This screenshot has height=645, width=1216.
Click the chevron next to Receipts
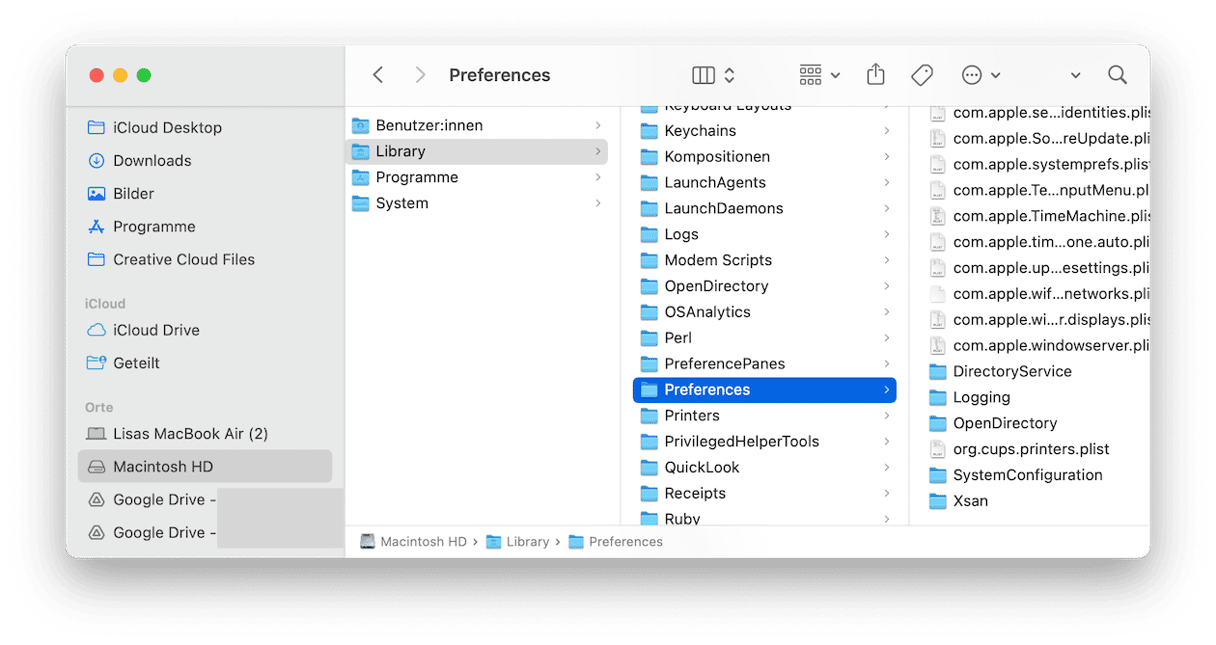coord(887,493)
